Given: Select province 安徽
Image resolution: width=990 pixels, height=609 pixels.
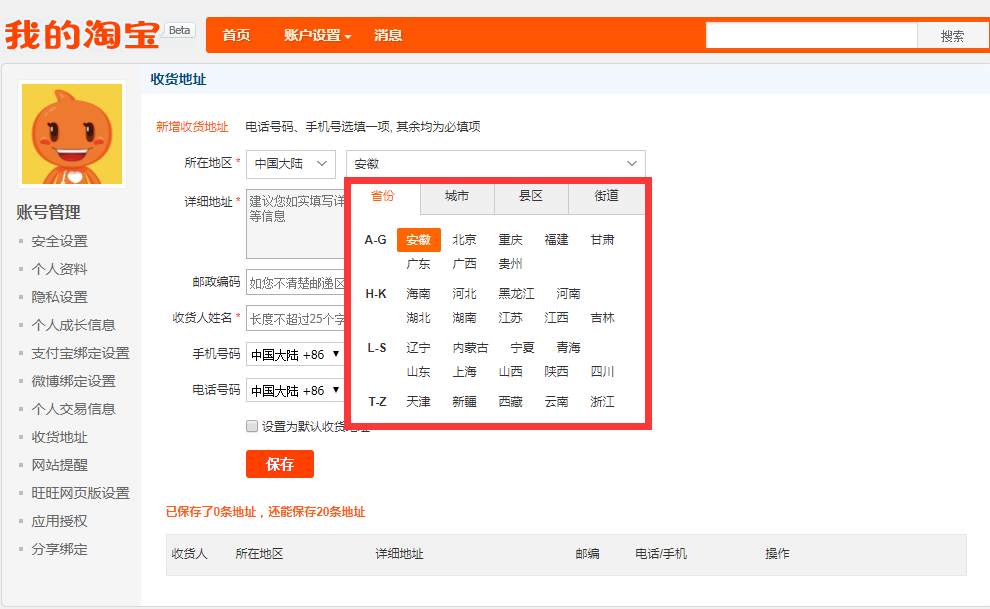Looking at the screenshot, I should pyautogui.click(x=419, y=240).
